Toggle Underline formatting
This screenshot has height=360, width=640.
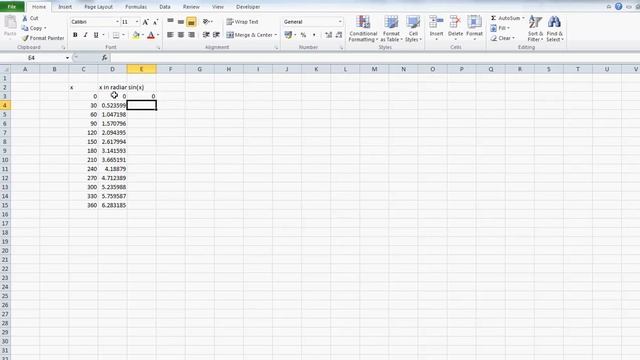coord(96,35)
